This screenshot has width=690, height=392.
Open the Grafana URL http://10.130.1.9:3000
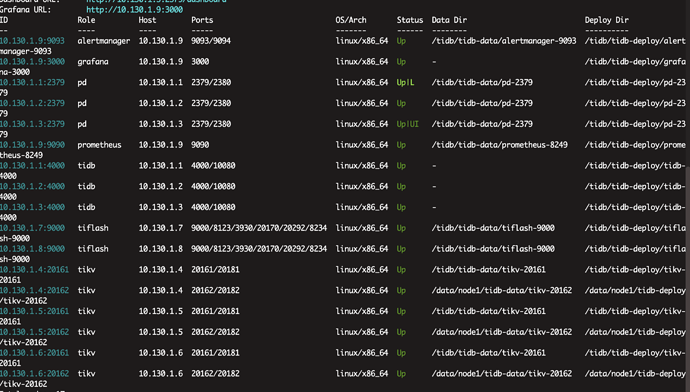click(x=134, y=10)
